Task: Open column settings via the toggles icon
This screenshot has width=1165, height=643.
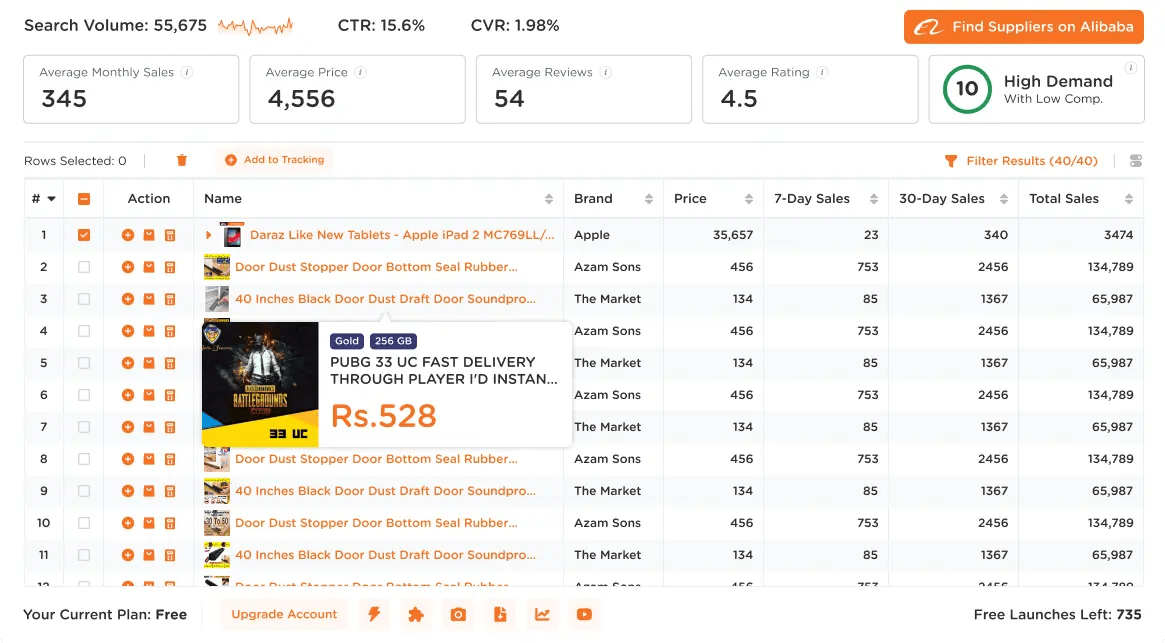Action: click(1135, 160)
